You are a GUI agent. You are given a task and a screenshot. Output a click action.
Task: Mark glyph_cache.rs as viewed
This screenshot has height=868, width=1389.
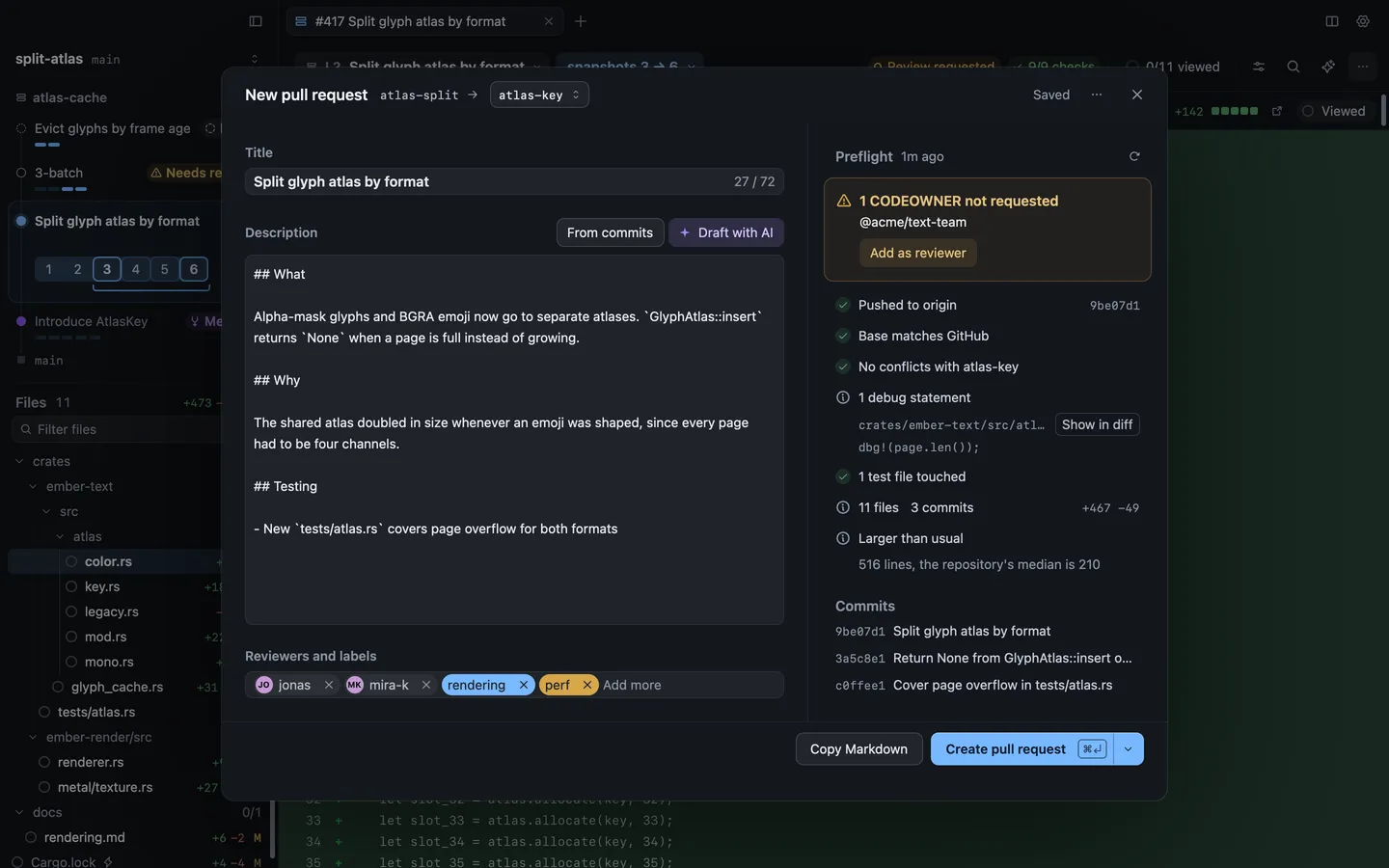pos(58,687)
